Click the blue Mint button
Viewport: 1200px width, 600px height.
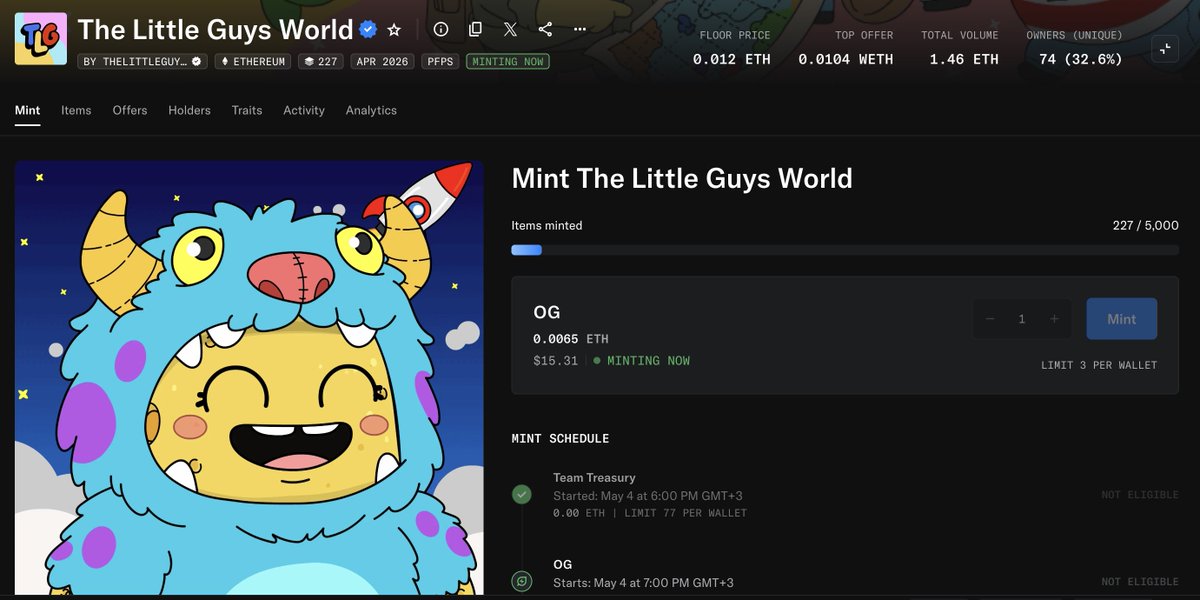coord(1122,319)
